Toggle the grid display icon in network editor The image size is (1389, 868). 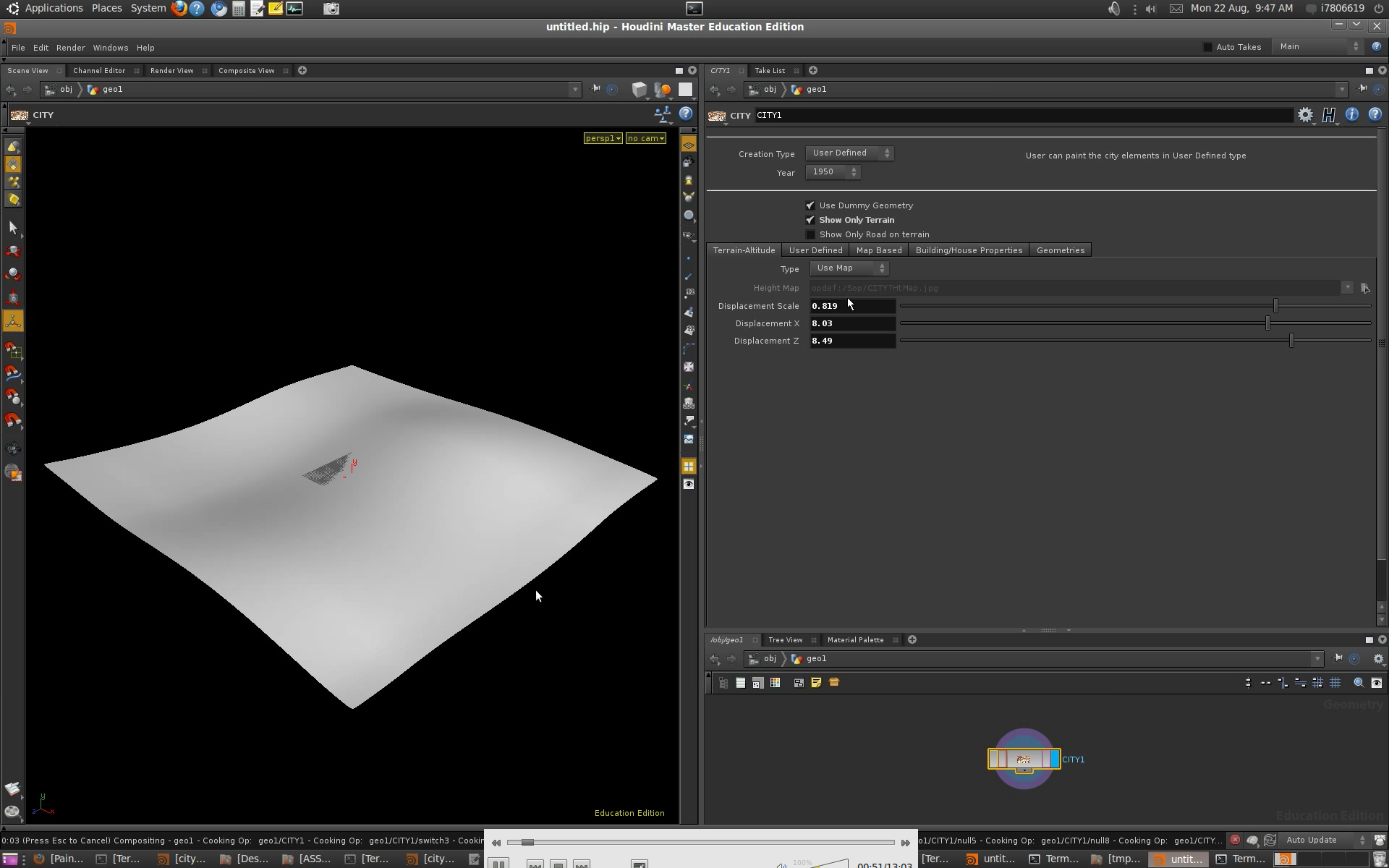[x=1335, y=682]
